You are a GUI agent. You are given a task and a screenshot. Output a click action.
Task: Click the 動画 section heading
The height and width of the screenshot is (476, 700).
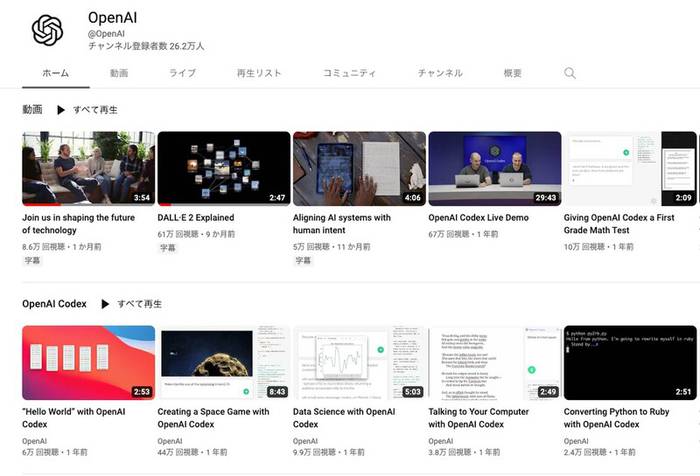32,109
